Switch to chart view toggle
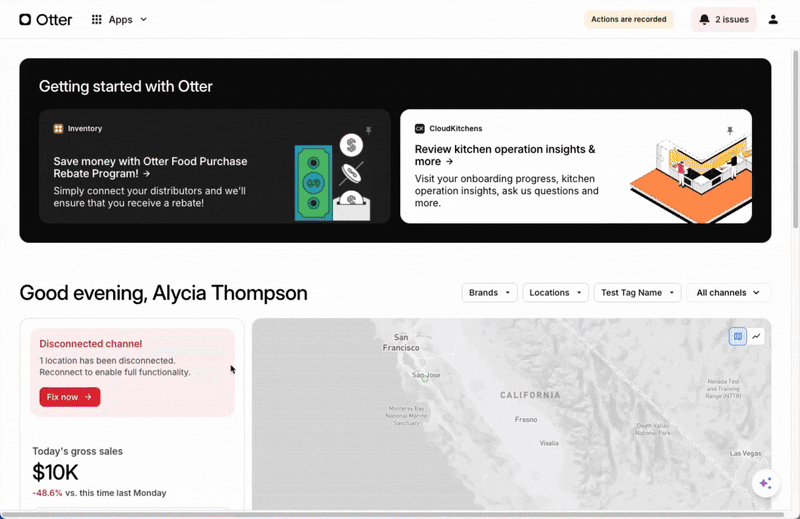 [x=756, y=336]
